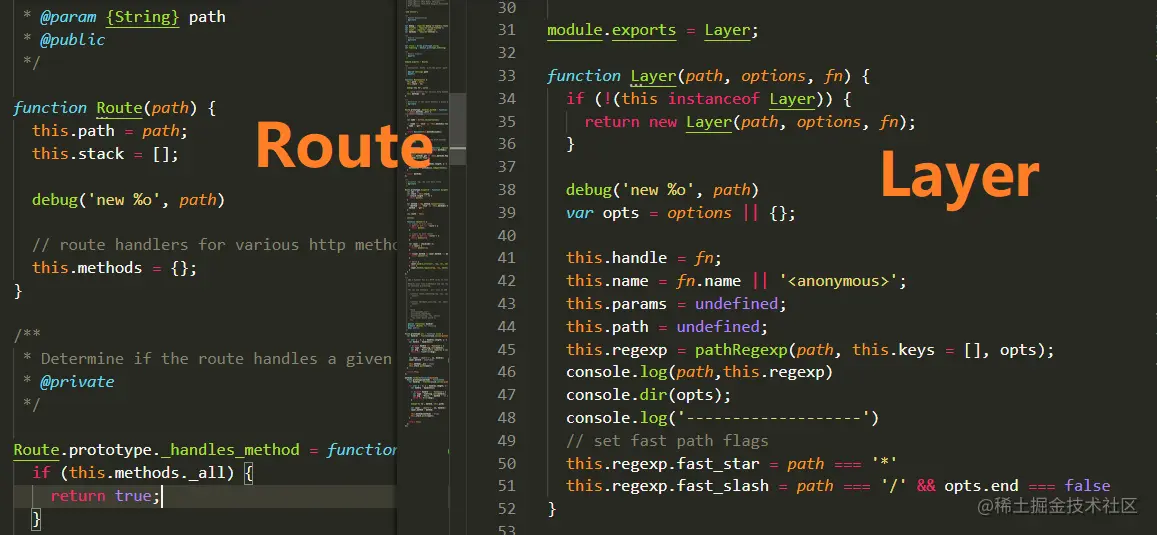Click 'opts.end' on line 51
Viewport: 1157px width, 535px height.
pos(981,486)
